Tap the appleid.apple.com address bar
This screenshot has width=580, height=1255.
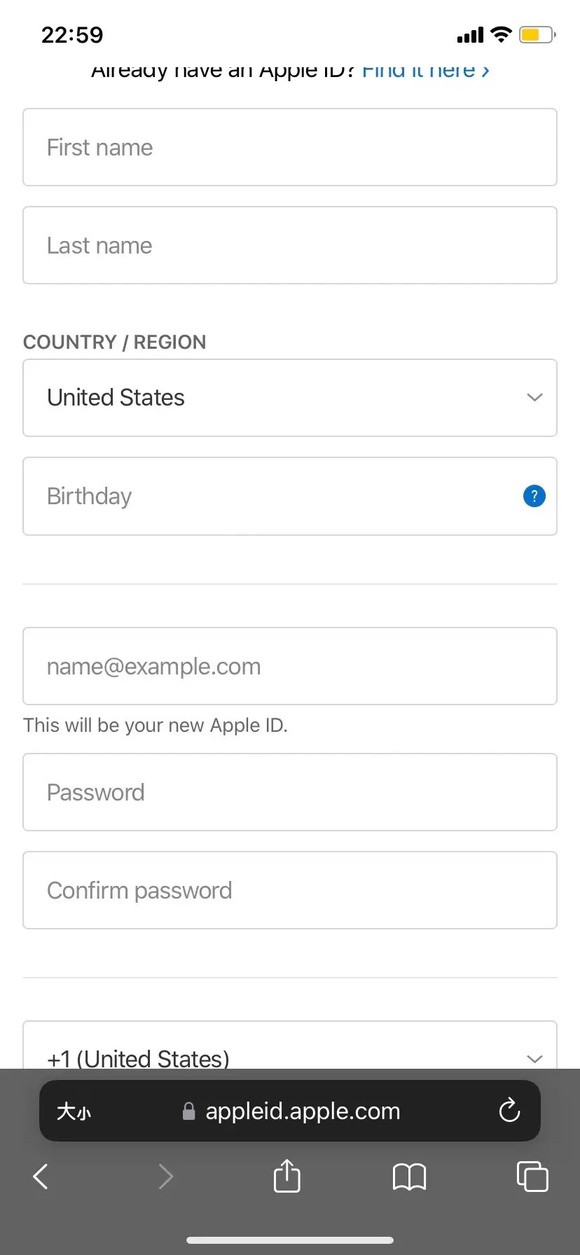(290, 1110)
